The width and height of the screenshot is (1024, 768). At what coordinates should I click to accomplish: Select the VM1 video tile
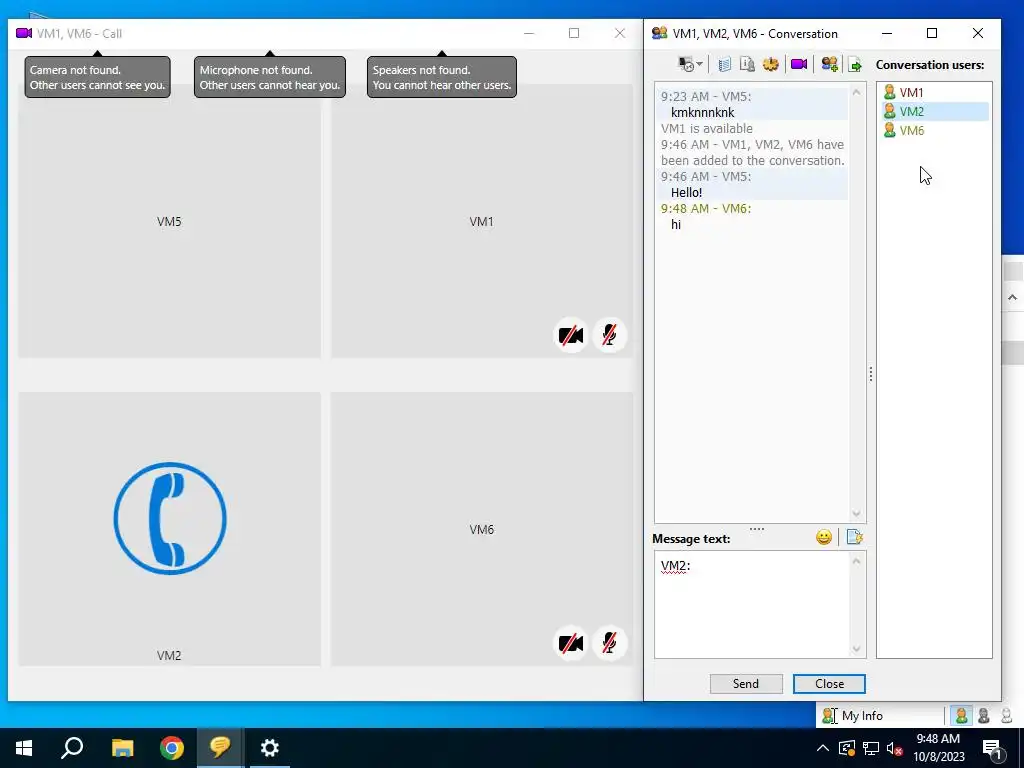coord(481,221)
